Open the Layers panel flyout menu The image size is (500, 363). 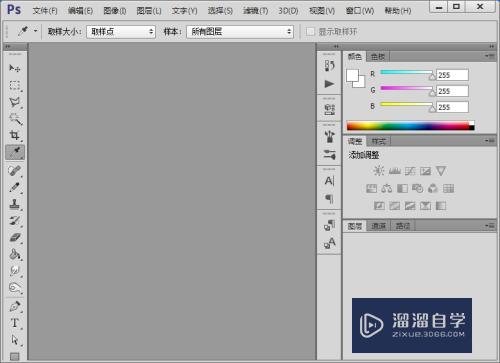pos(490,226)
